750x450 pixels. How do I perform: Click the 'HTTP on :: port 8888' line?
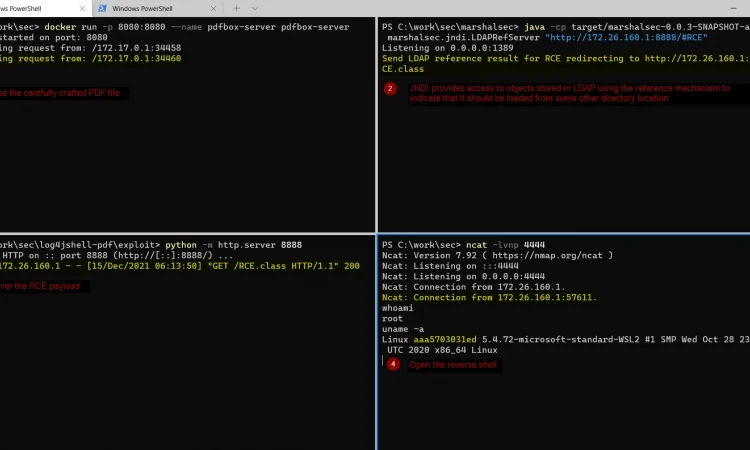tap(117, 255)
